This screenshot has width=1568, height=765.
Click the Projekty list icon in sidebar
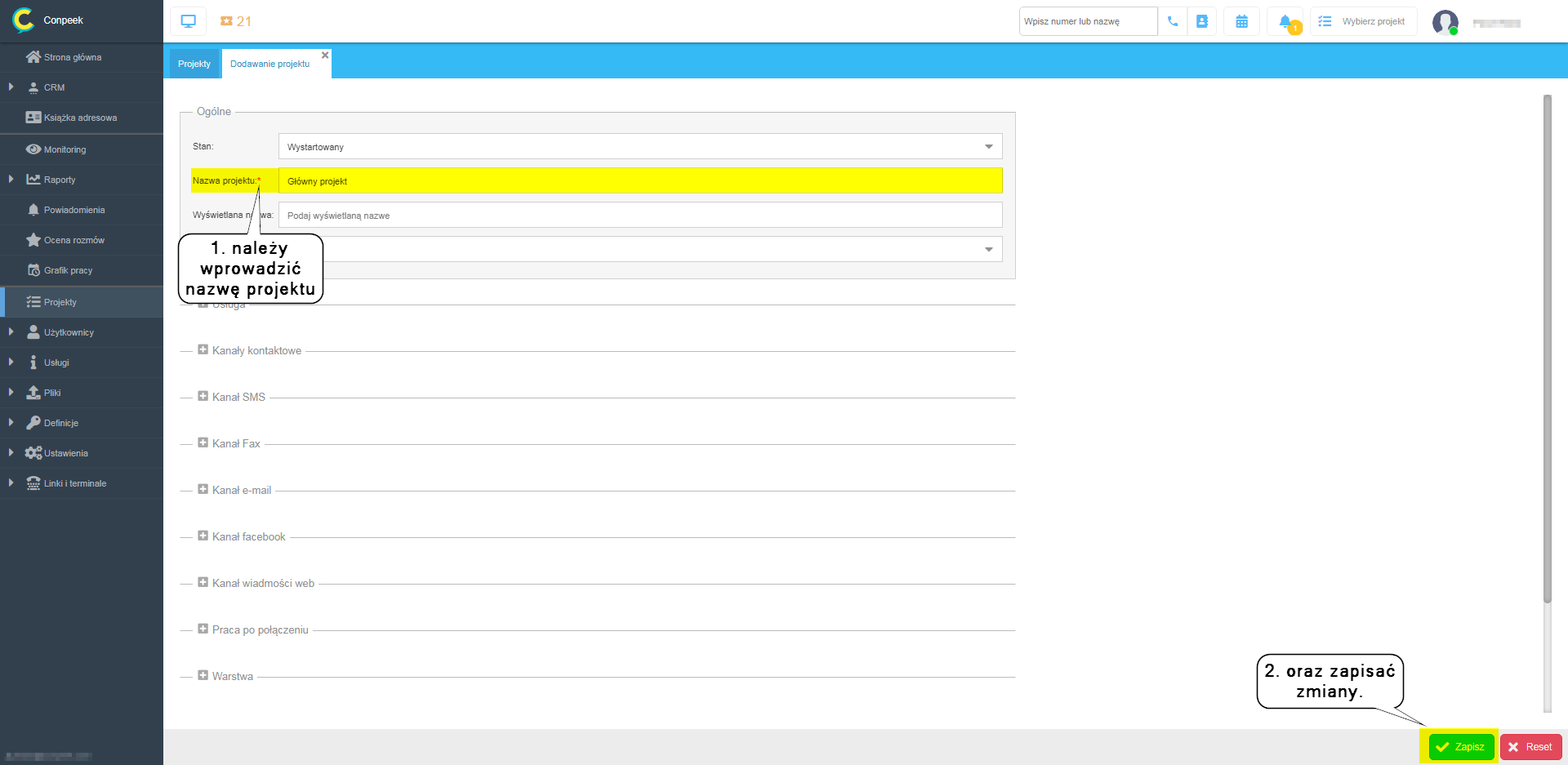pyautogui.click(x=33, y=302)
